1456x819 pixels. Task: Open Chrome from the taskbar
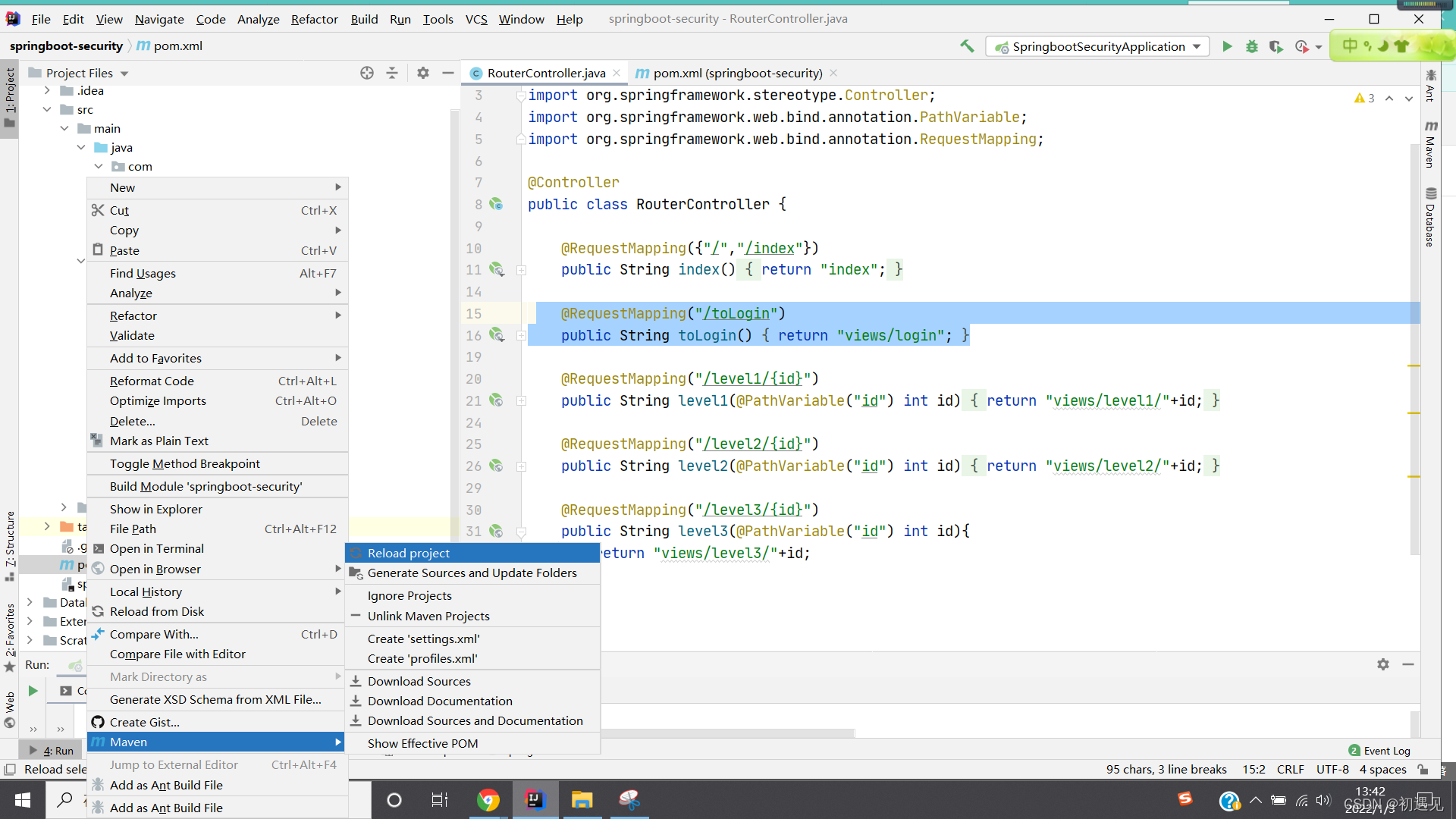tap(488, 799)
